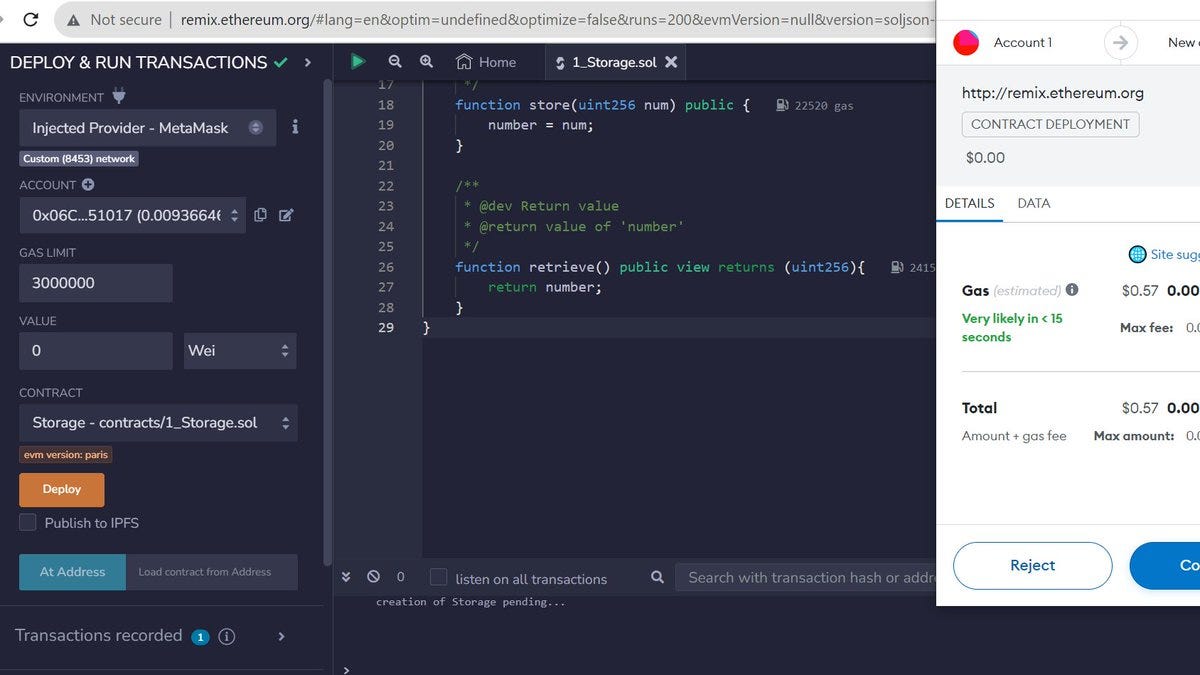Reject the MetaMask transaction

click(x=1032, y=565)
